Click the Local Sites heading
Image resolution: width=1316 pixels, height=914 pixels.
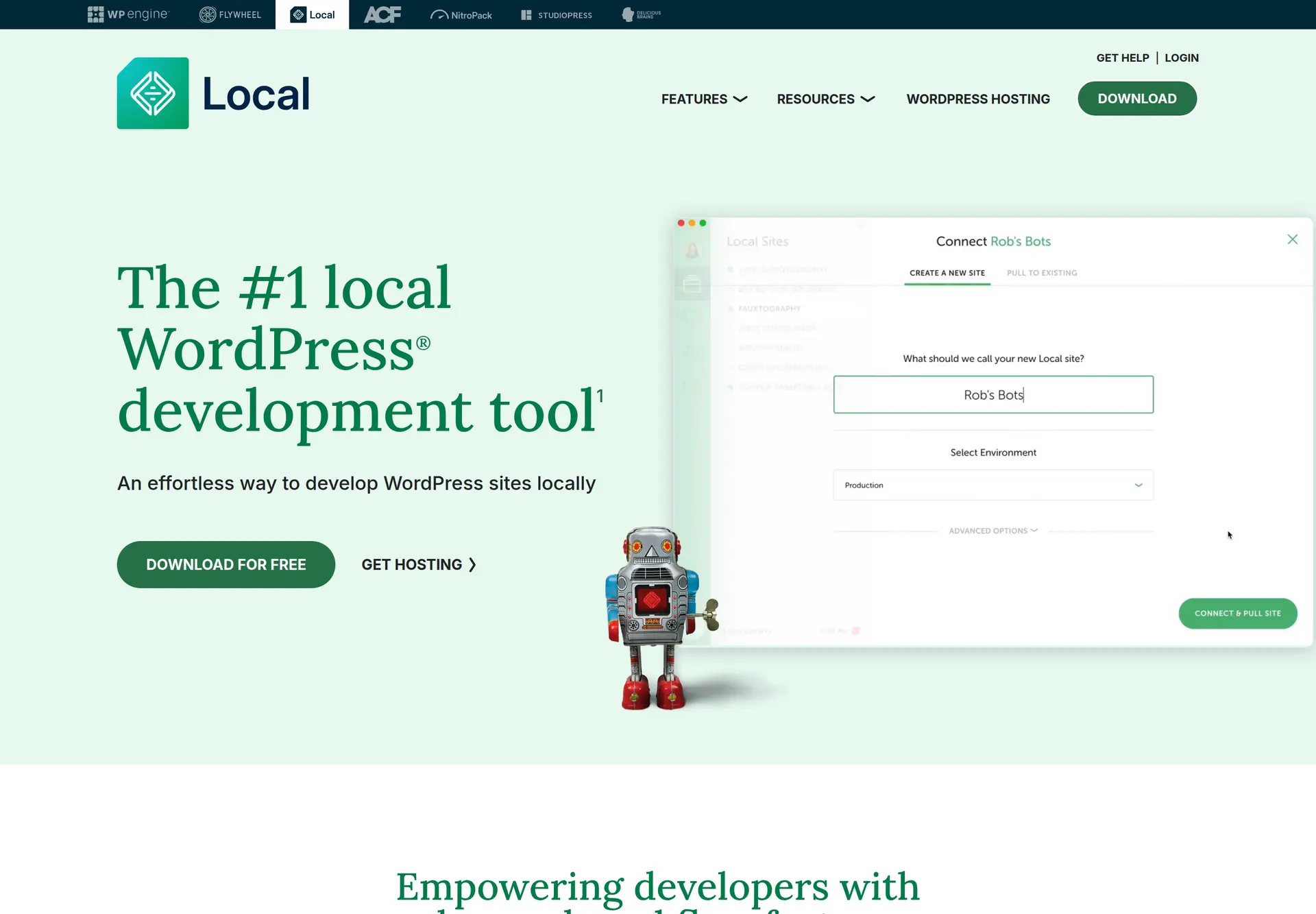coord(757,241)
